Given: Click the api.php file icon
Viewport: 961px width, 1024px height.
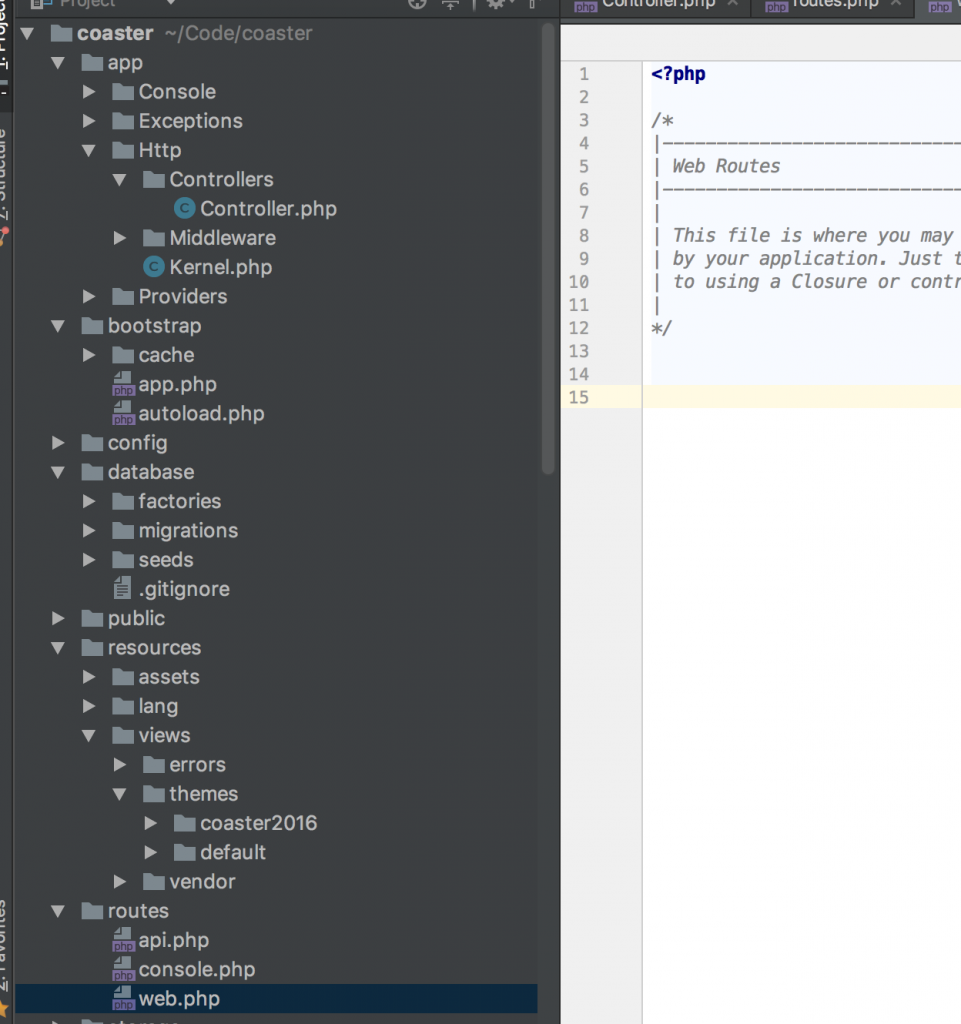Looking at the screenshot, I should [x=123, y=941].
